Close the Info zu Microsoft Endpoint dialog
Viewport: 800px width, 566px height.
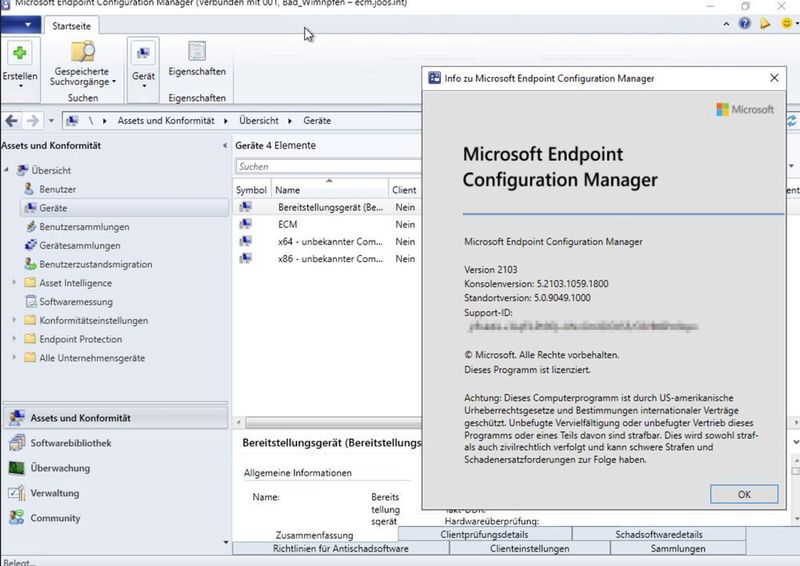(774, 78)
